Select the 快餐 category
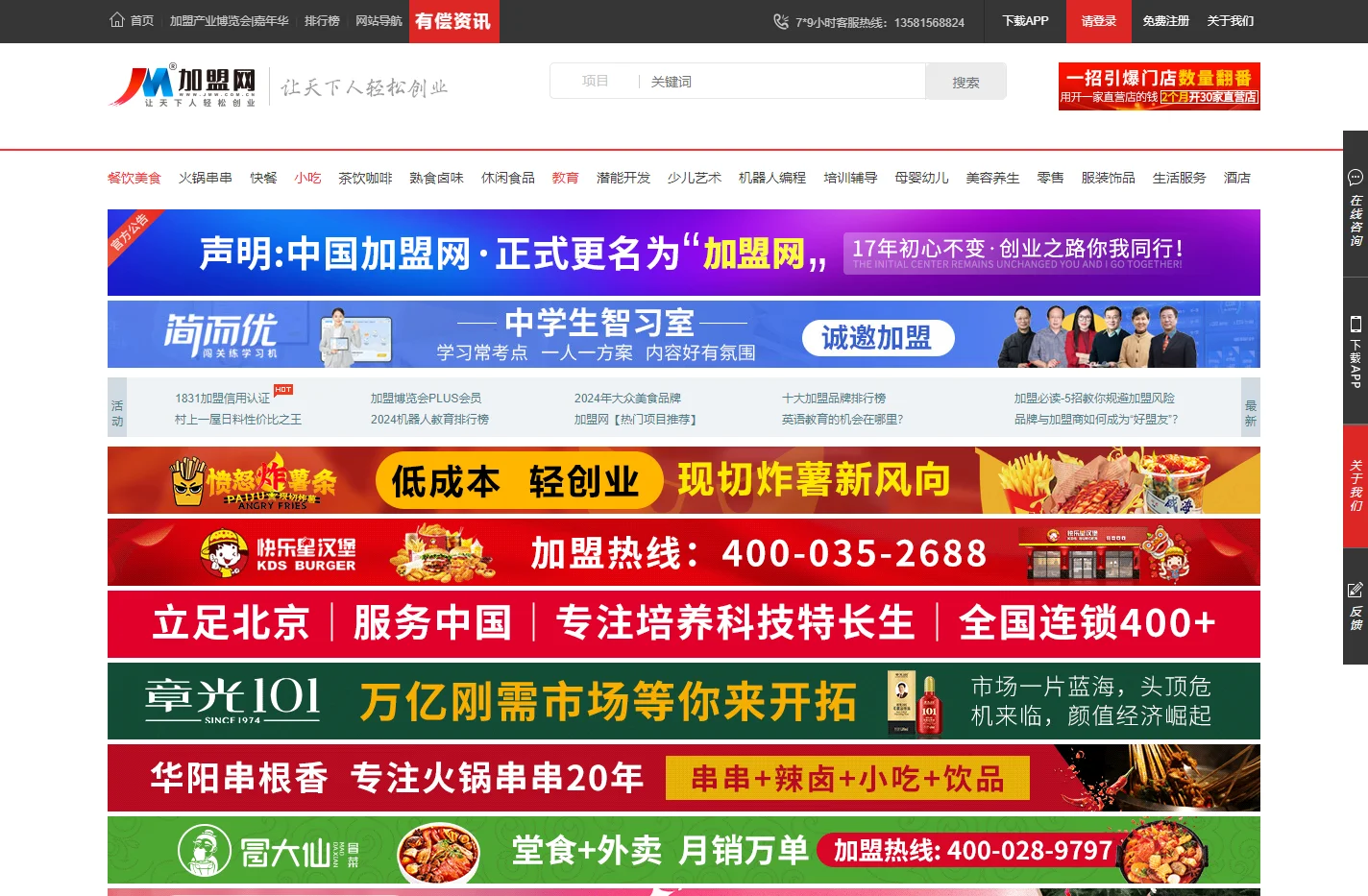The image size is (1368, 896). click(x=263, y=178)
